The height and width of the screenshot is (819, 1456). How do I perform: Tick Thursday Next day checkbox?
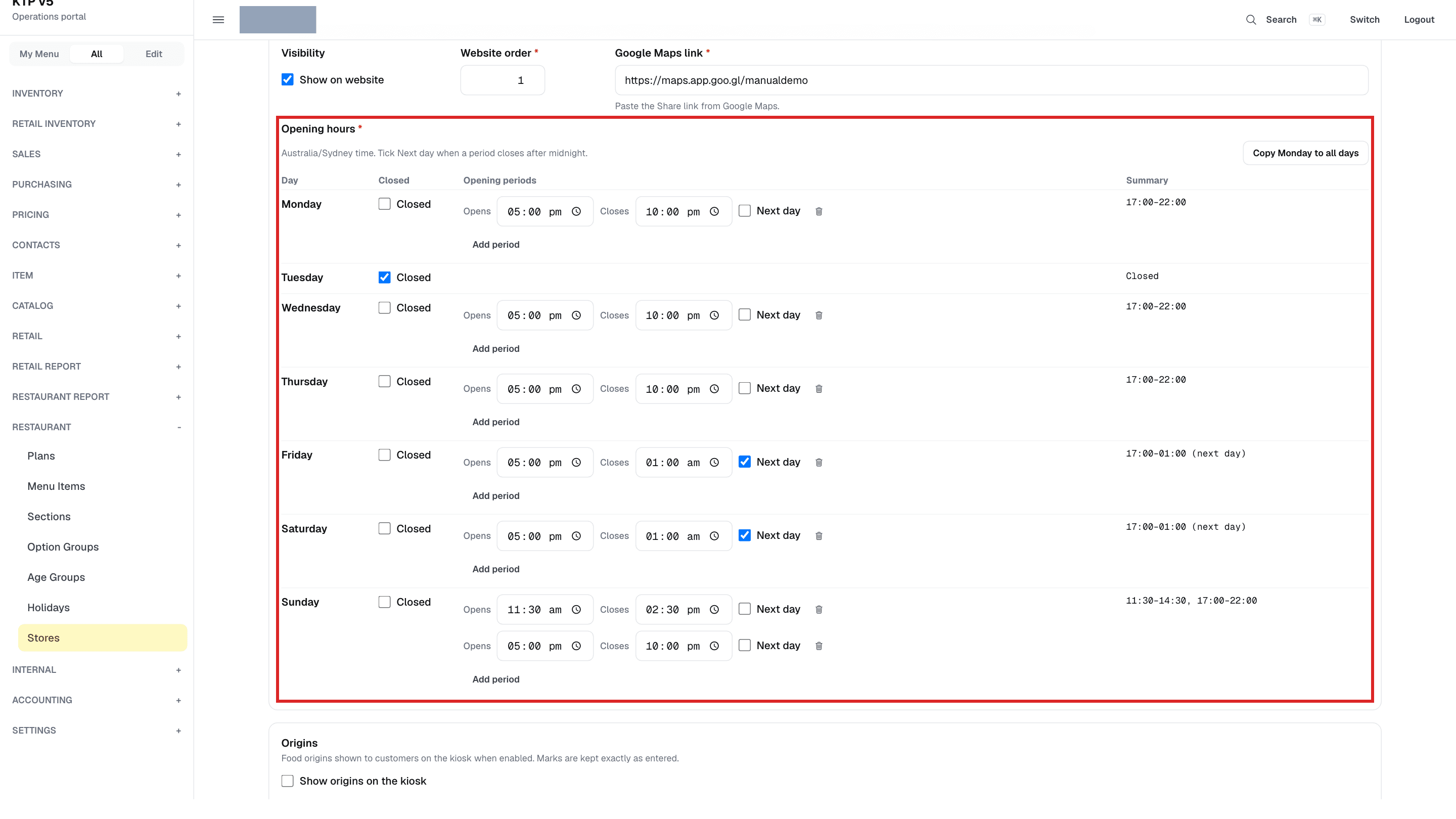click(x=744, y=388)
